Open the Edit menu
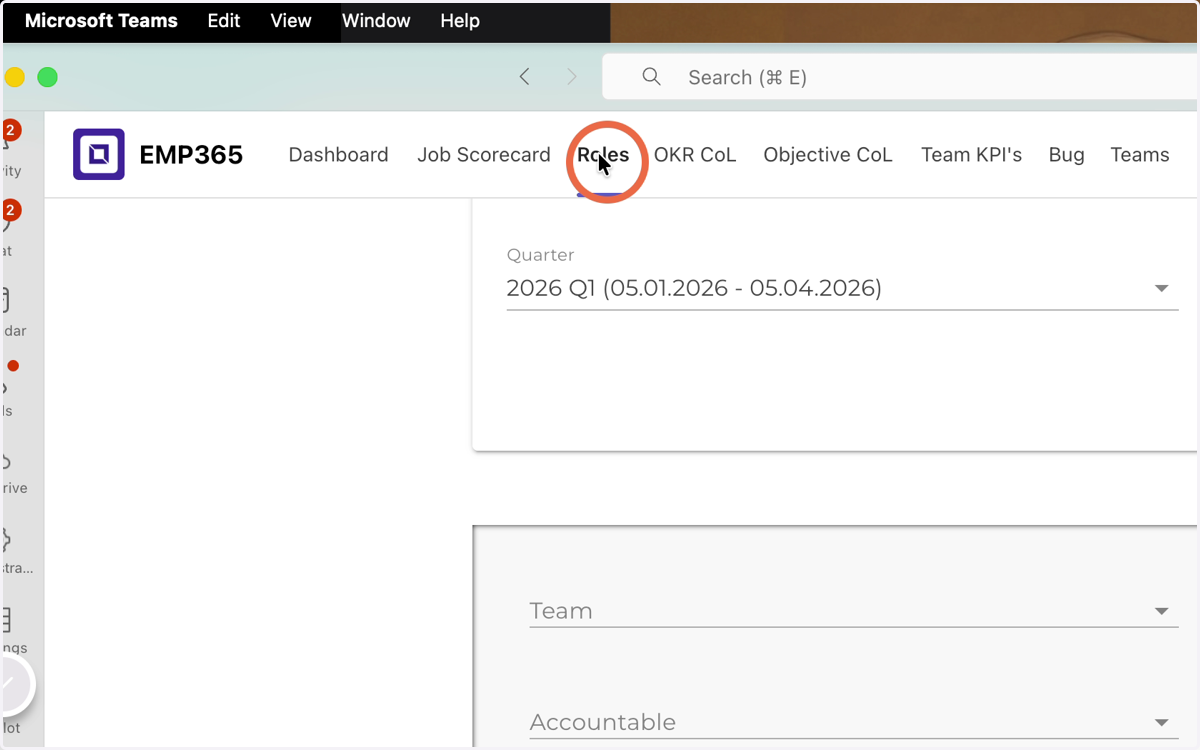The height and width of the screenshot is (750, 1200). [224, 20]
